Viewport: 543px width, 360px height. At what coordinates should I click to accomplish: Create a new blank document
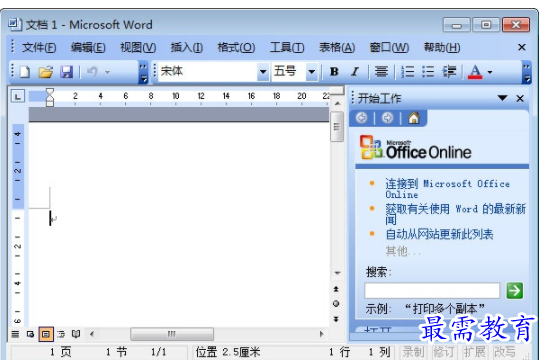(x=25, y=72)
